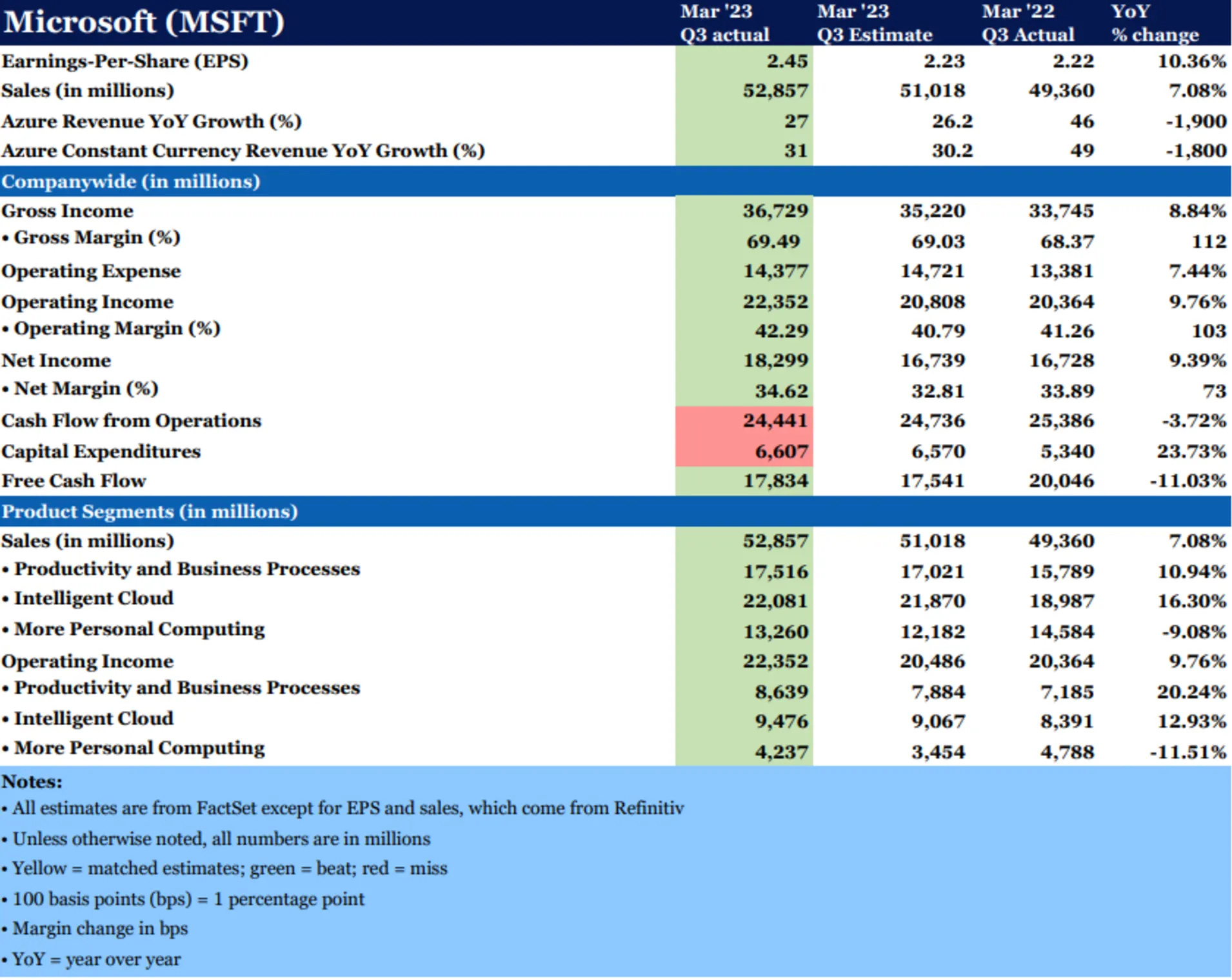Click Gross Margin actual 69.49
Viewport: 1232px width, 980px height.
[773, 241]
